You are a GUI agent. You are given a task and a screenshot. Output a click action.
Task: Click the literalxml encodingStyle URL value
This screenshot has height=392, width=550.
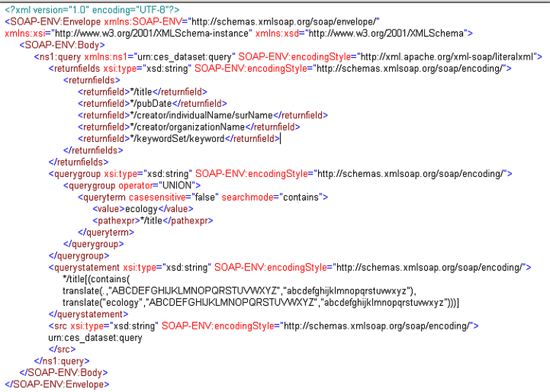tap(447, 57)
